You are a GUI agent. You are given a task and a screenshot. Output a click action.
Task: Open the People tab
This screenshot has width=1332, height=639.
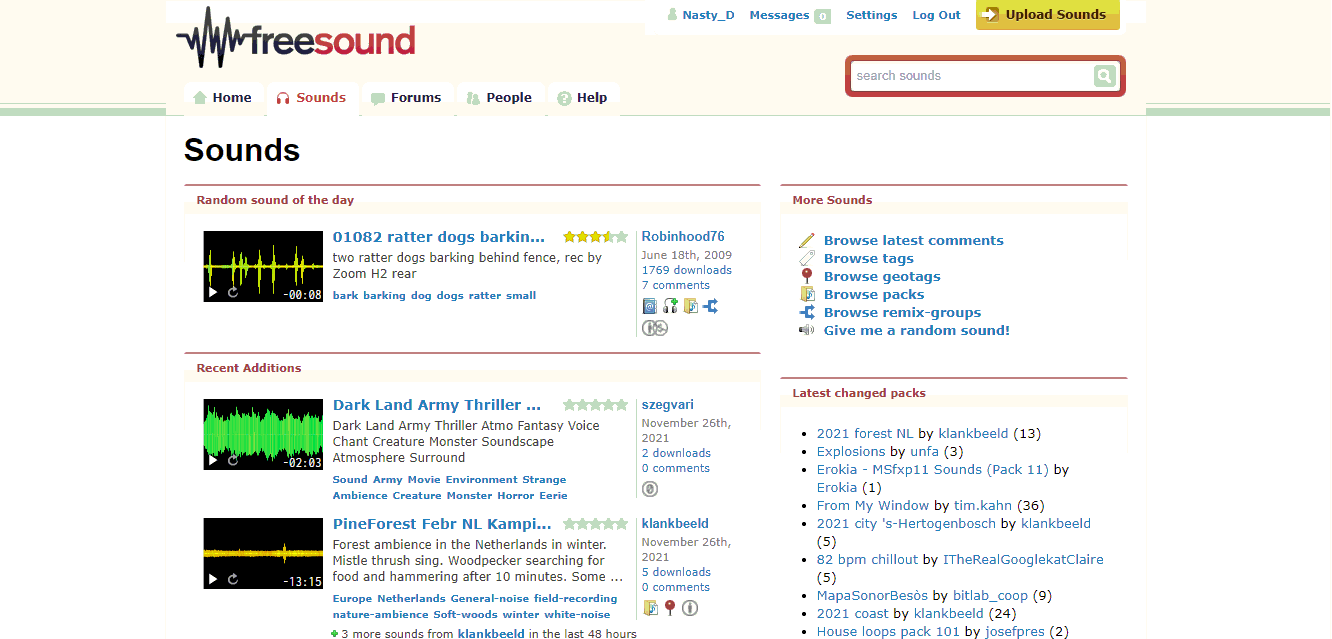click(x=499, y=98)
